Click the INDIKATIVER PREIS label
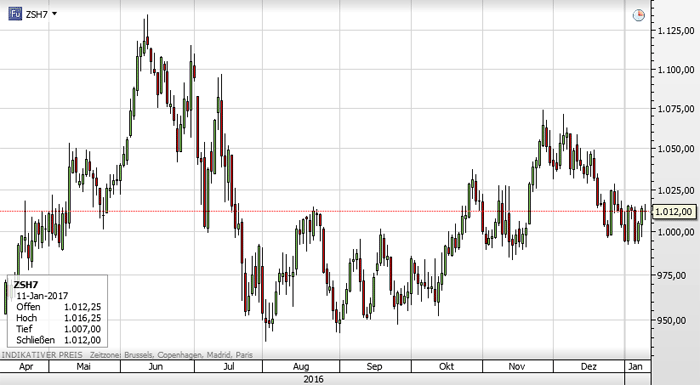 coord(42,355)
